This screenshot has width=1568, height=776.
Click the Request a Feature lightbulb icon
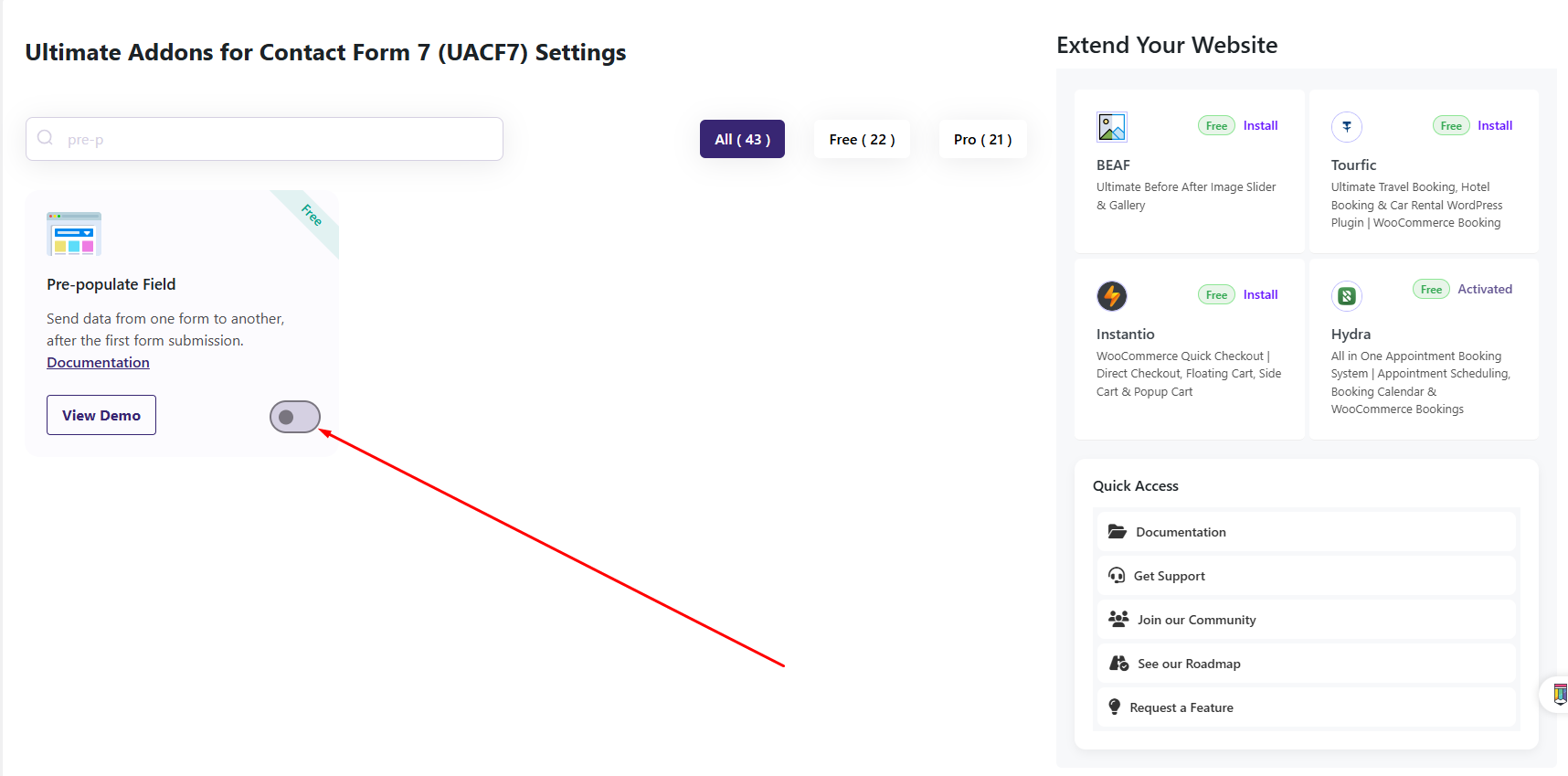coord(1115,707)
